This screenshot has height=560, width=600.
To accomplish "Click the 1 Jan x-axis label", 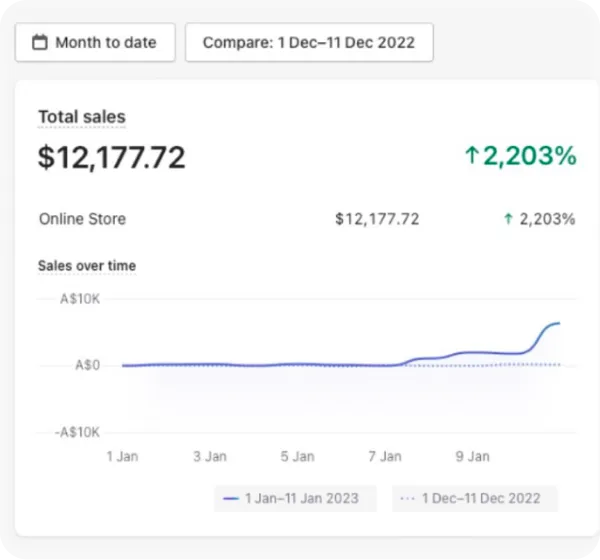I will pos(122,456).
